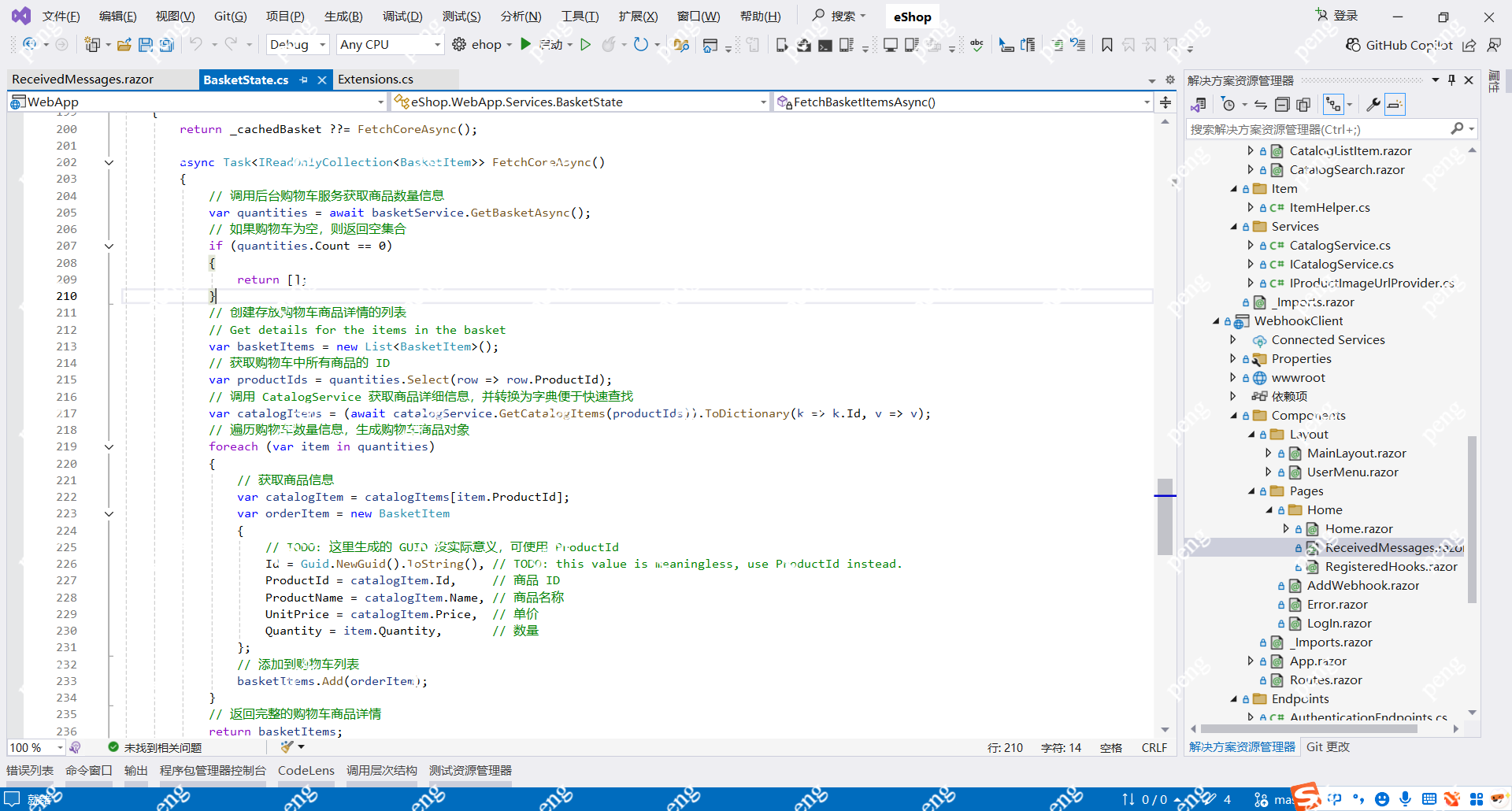This screenshot has height=811, width=1512.
Task: Open the Git 更改 panel tab
Action: (1328, 747)
